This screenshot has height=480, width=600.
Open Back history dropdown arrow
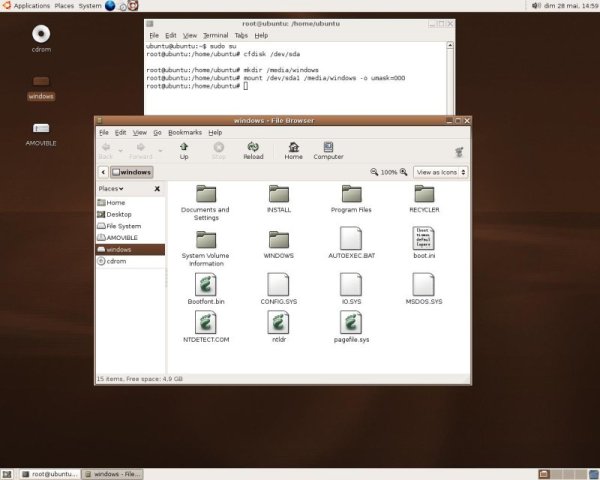(x=121, y=151)
